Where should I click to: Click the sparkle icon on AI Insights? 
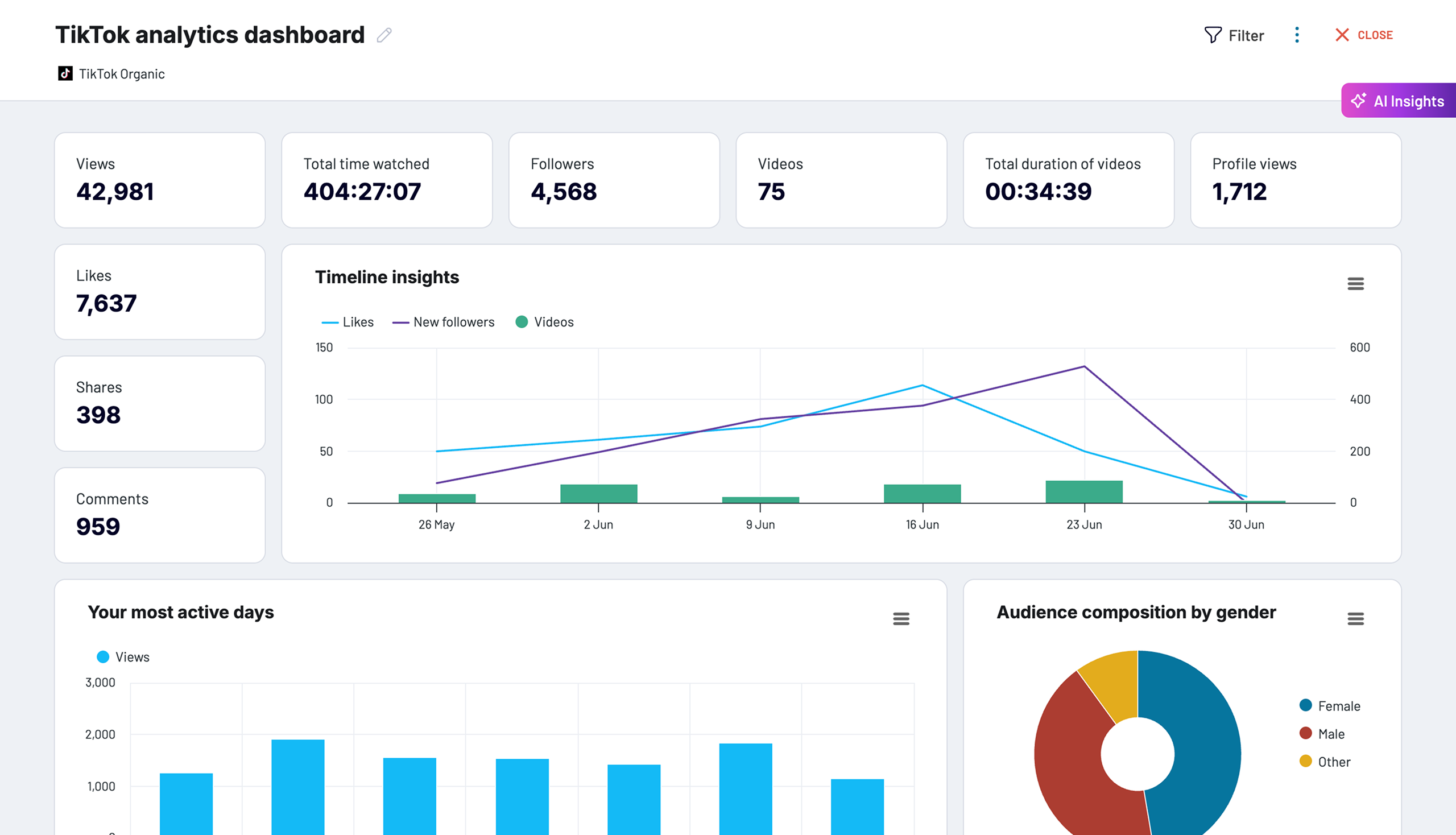[x=1359, y=101]
